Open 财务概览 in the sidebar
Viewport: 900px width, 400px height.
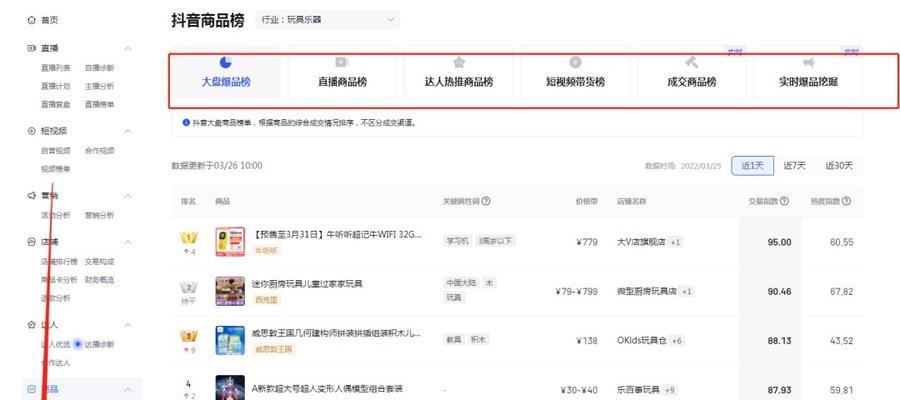100,280
